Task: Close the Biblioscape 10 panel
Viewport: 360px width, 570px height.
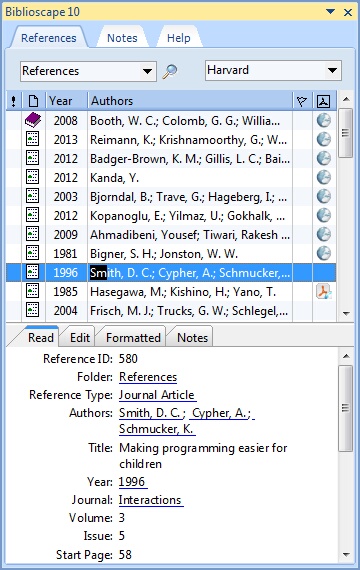Action: point(348,12)
